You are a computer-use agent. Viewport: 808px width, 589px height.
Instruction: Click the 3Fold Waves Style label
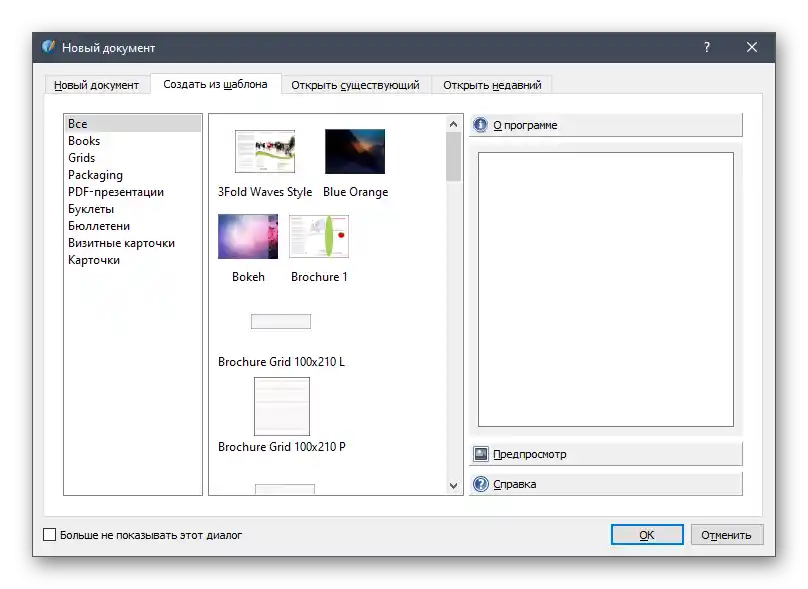(265, 192)
